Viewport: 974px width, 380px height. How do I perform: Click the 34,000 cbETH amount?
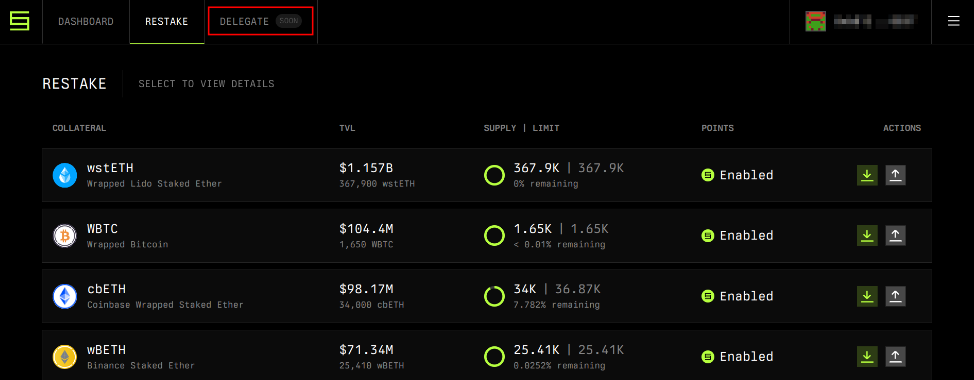[x=371, y=305]
